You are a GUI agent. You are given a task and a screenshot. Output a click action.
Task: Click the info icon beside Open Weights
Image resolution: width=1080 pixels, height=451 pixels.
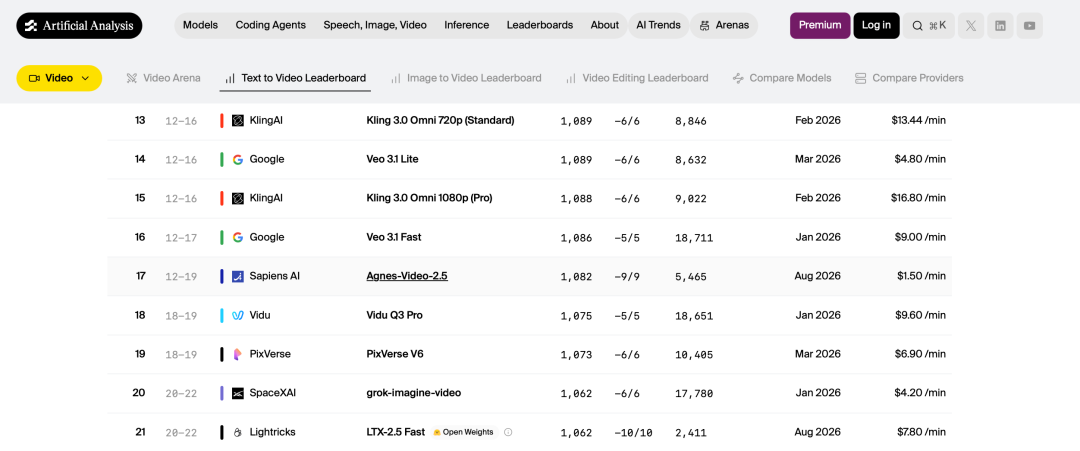pos(508,432)
